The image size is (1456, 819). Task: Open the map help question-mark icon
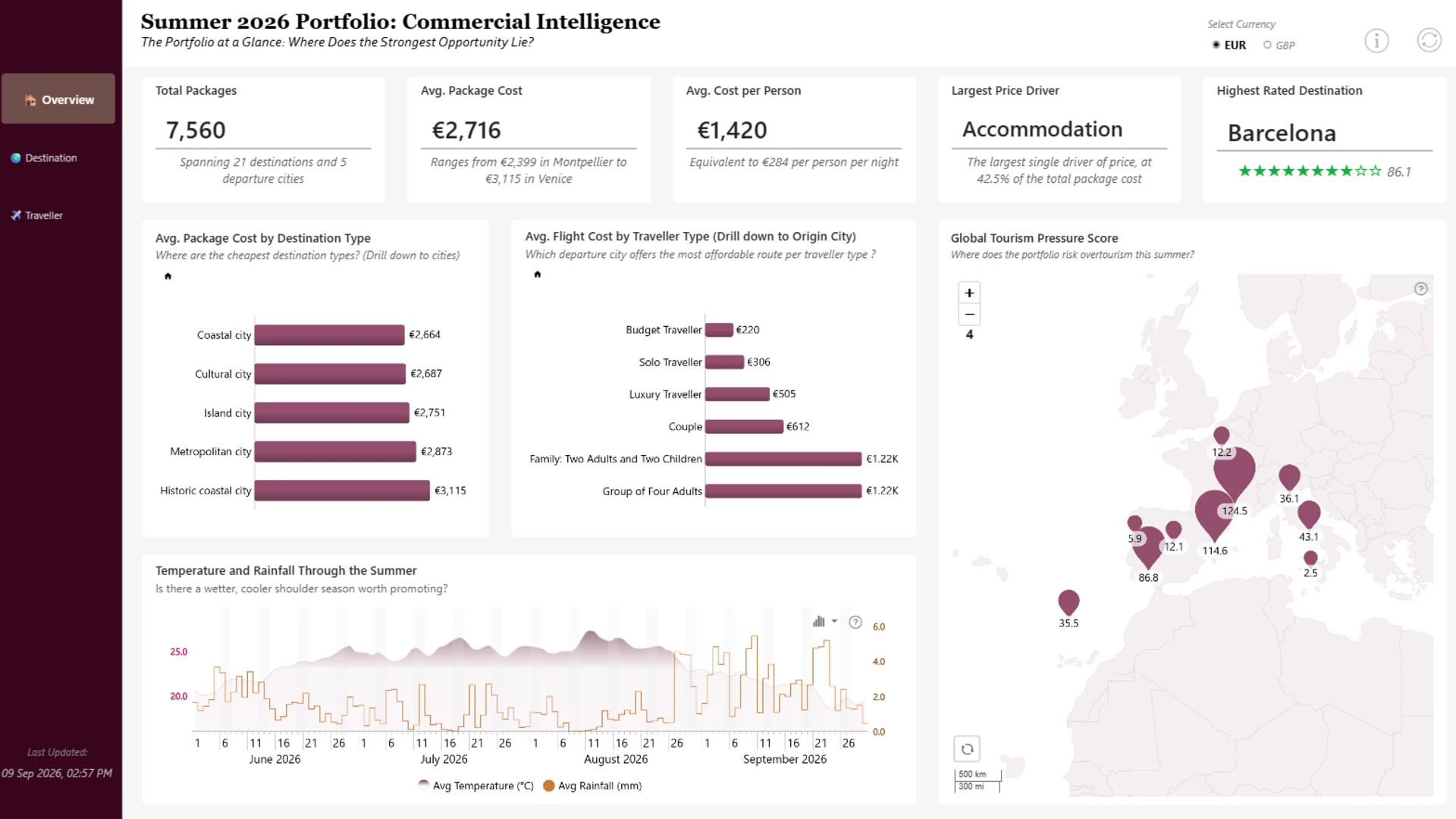[1421, 289]
